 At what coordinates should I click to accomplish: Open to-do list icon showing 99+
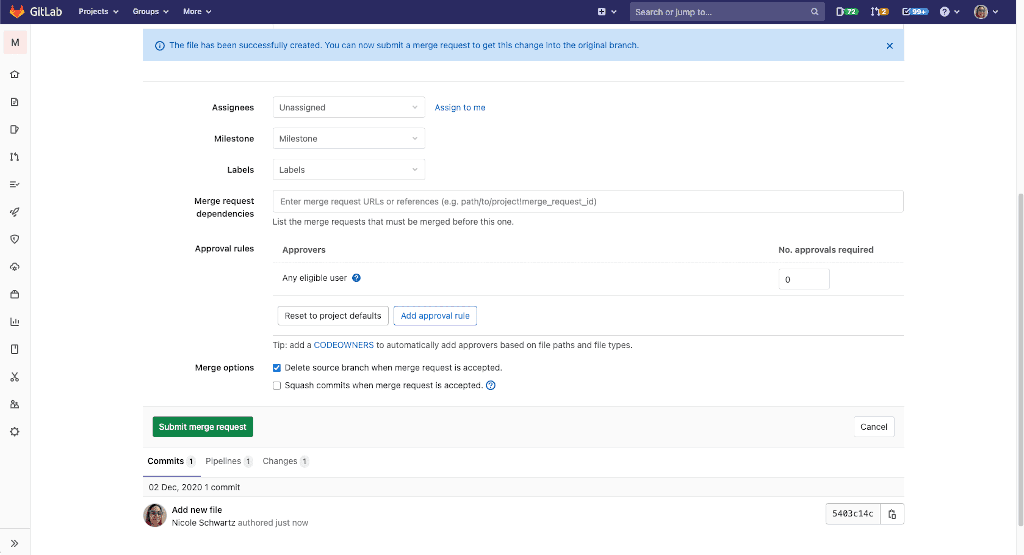coord(915,12)
